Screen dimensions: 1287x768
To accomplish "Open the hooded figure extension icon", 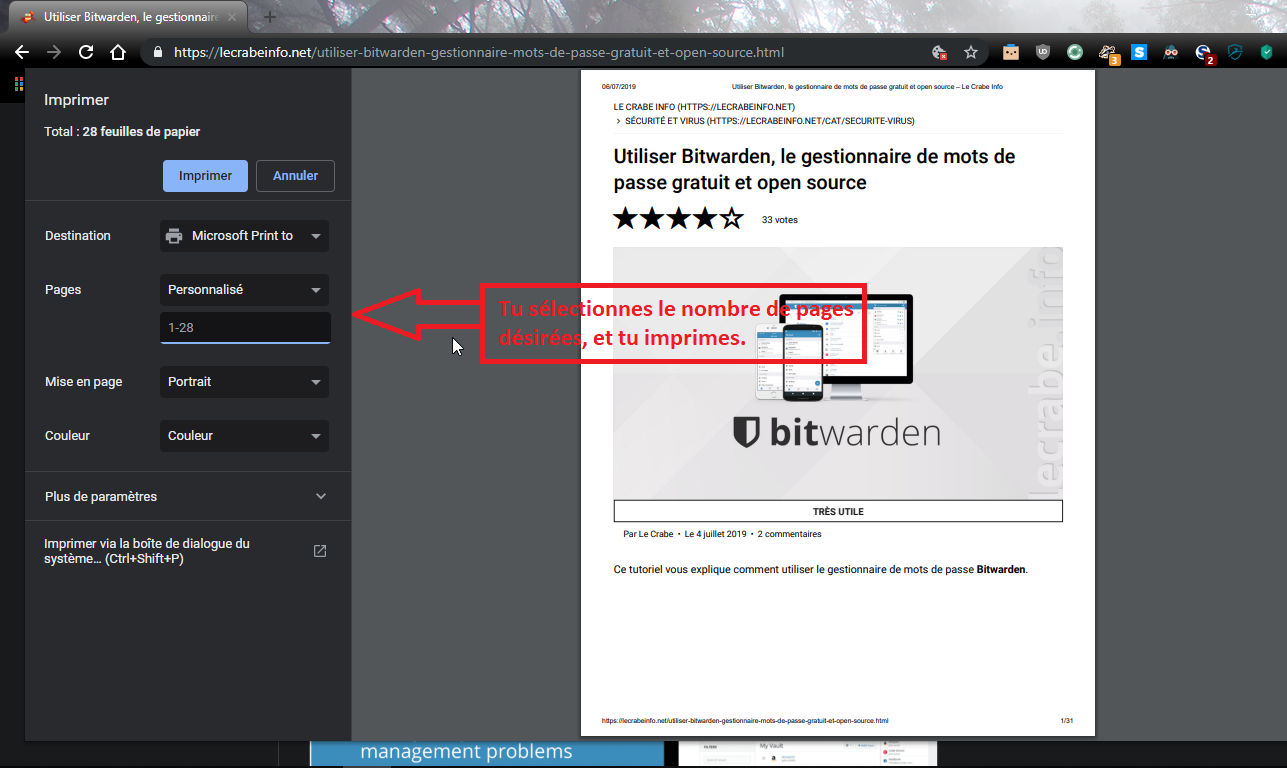I will (x=1171, y=52).
